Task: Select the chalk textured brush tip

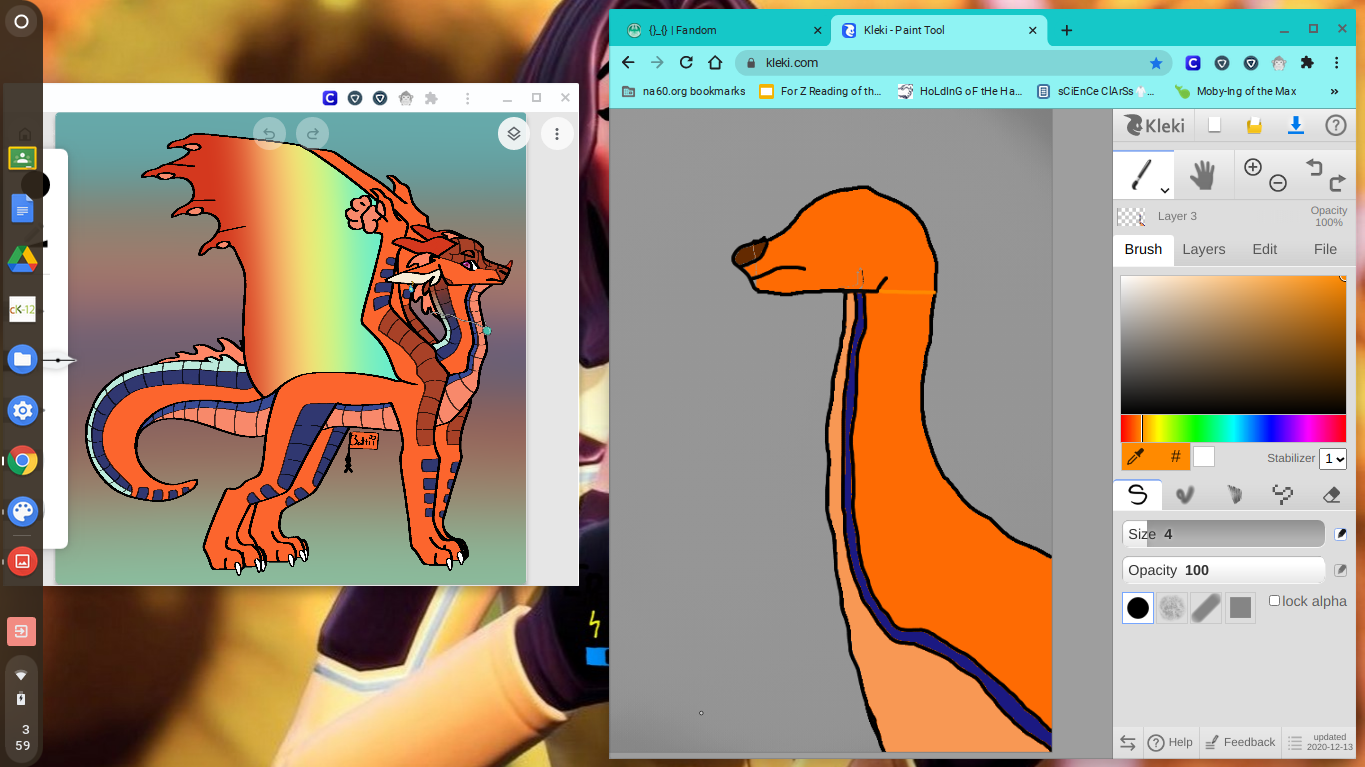Action: [1172, 607]
